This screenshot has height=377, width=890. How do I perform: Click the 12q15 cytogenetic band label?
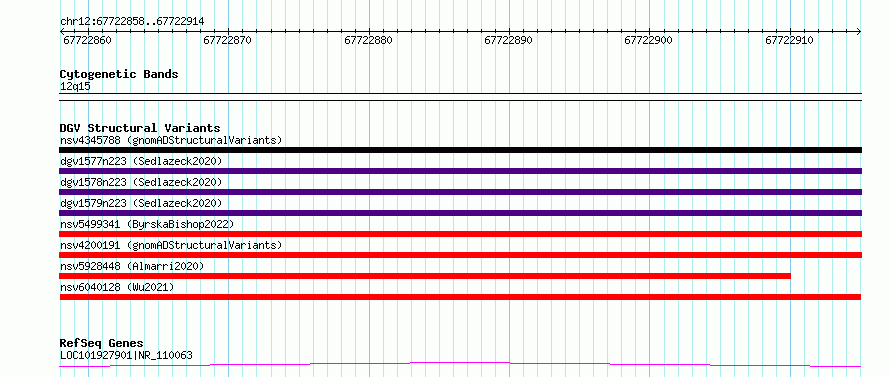click(x=75, y=86)
